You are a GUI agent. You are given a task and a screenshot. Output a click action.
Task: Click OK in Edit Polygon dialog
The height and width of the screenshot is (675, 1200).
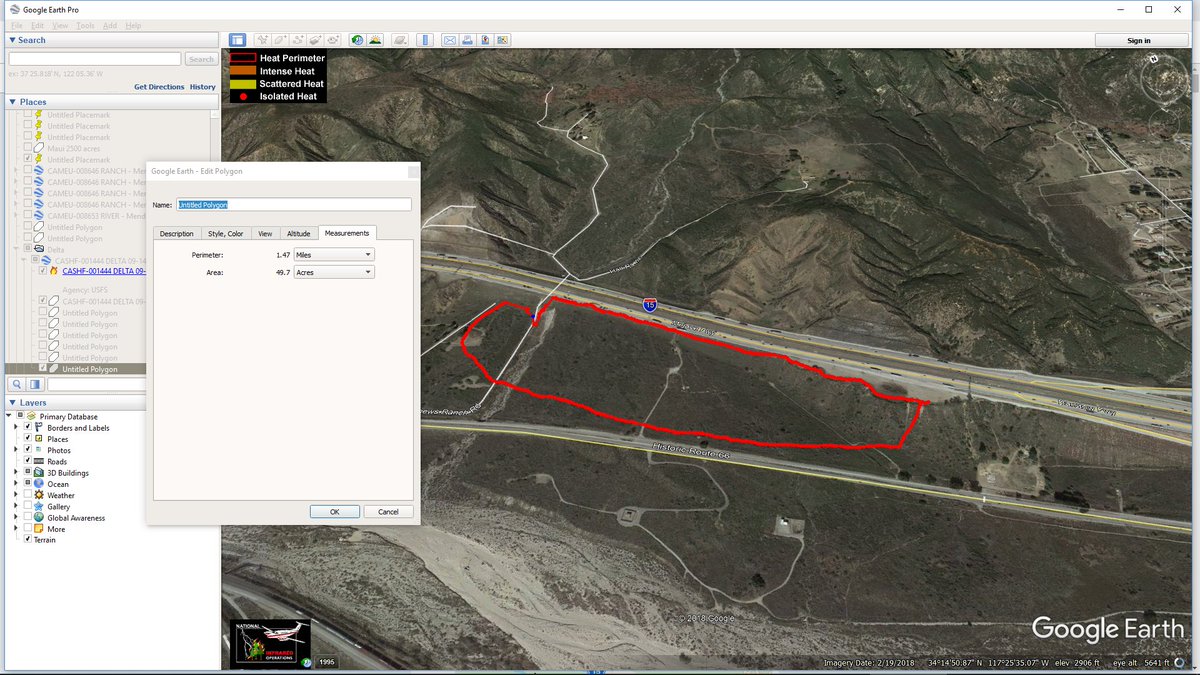click(x=334, y=511)
